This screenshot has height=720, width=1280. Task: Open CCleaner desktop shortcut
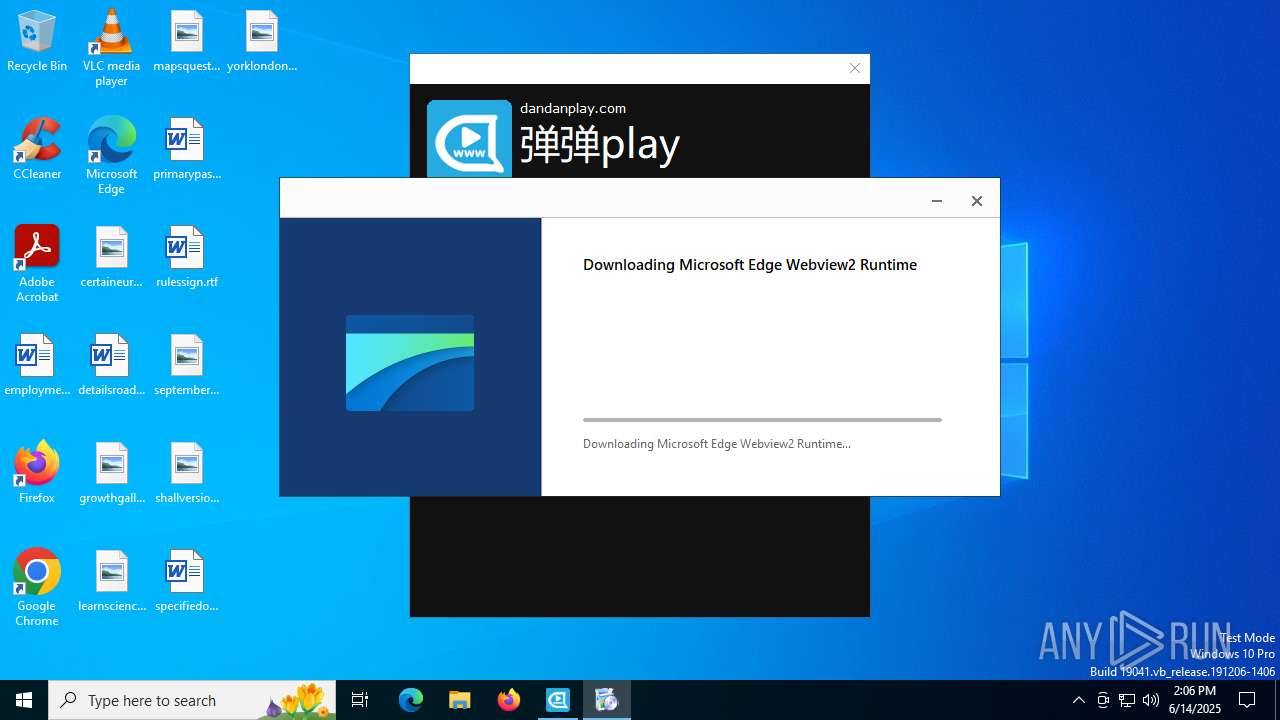coord(37,149)
